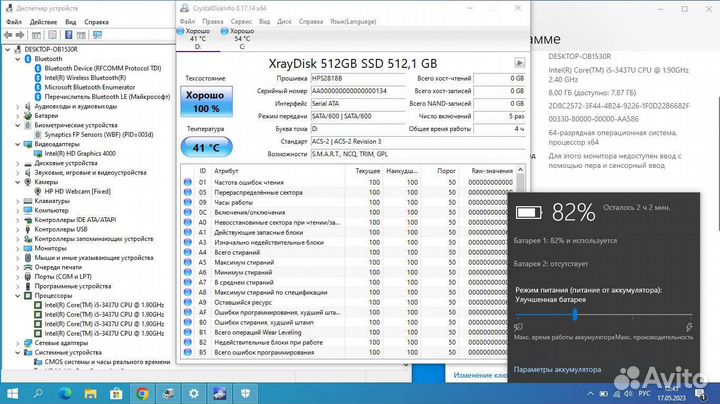Open File Explorer from the taskbar
Image resolution: width=720 pixels, height=404 pixels.
pos(90,393)
